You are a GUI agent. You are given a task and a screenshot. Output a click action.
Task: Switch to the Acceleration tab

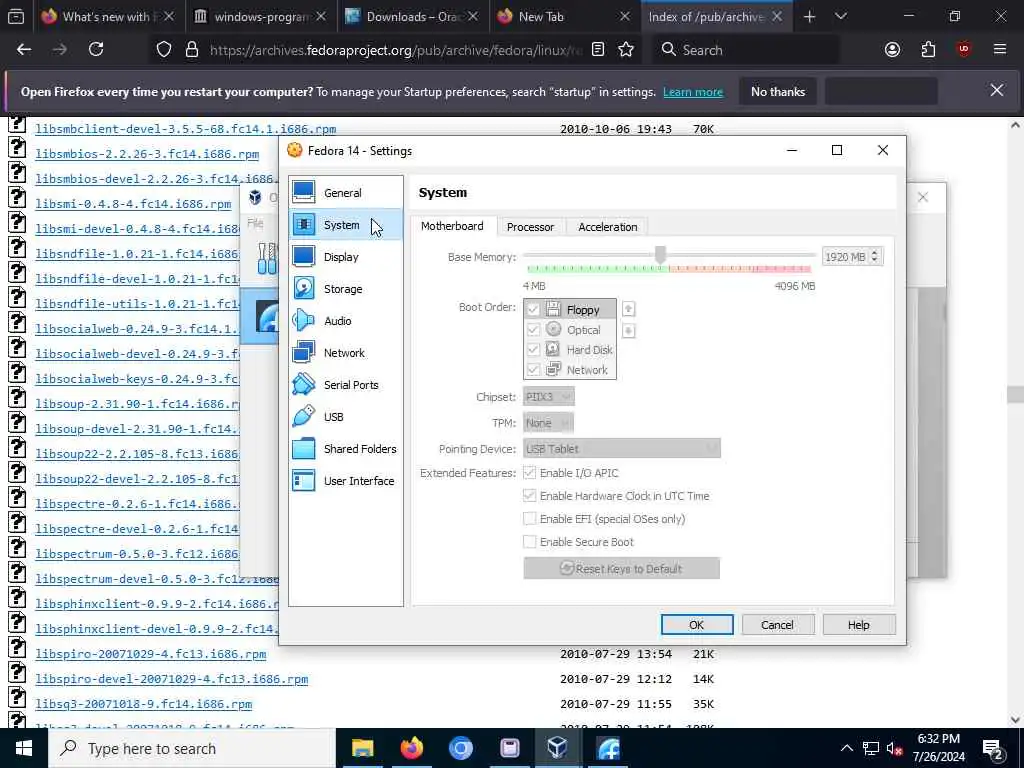click(x=608, y=227)
